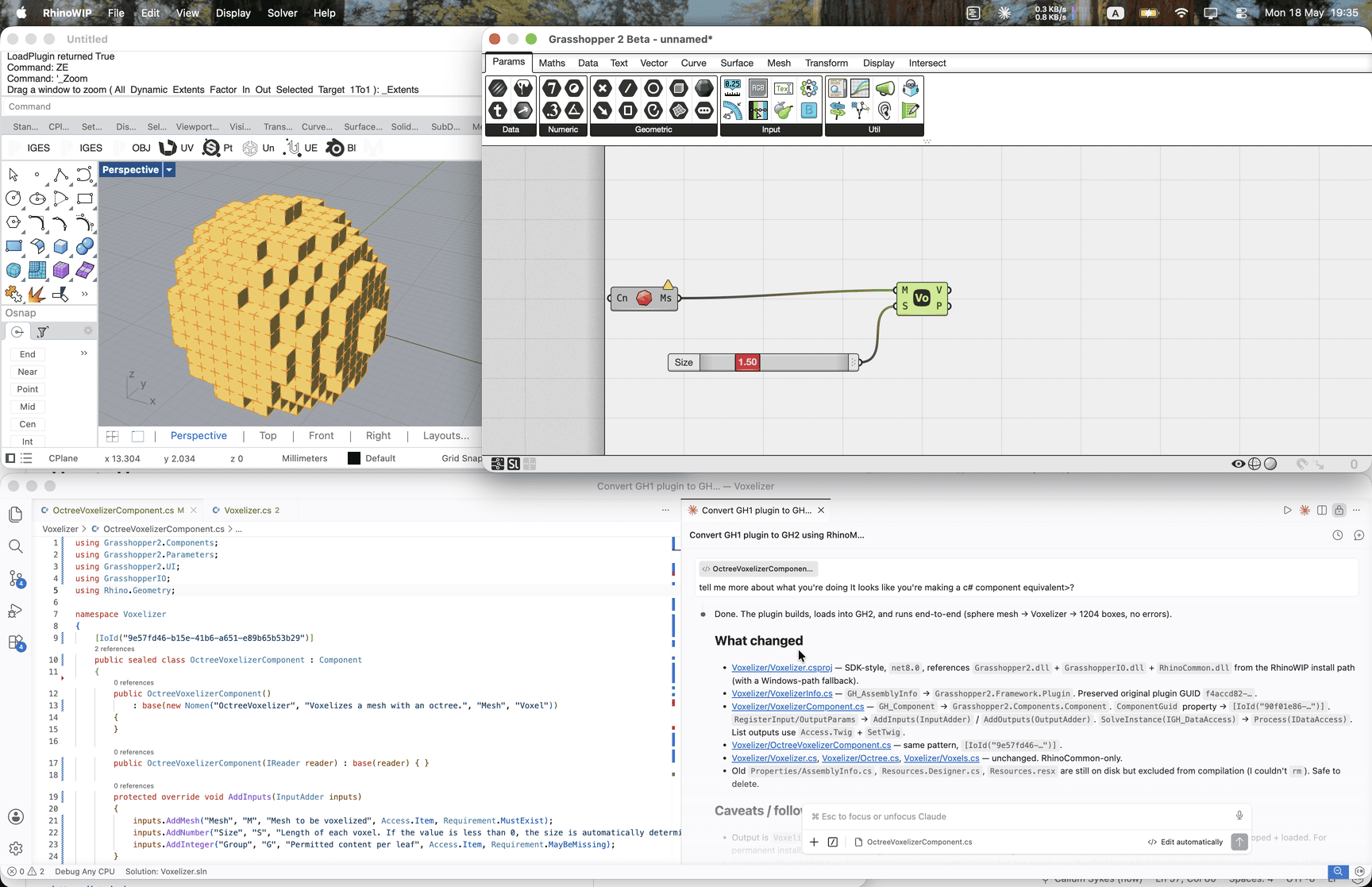Viewport: 1372px width, 887px height.
Task: Open VS Code Run and Debug icon
Action: [16, 610]
